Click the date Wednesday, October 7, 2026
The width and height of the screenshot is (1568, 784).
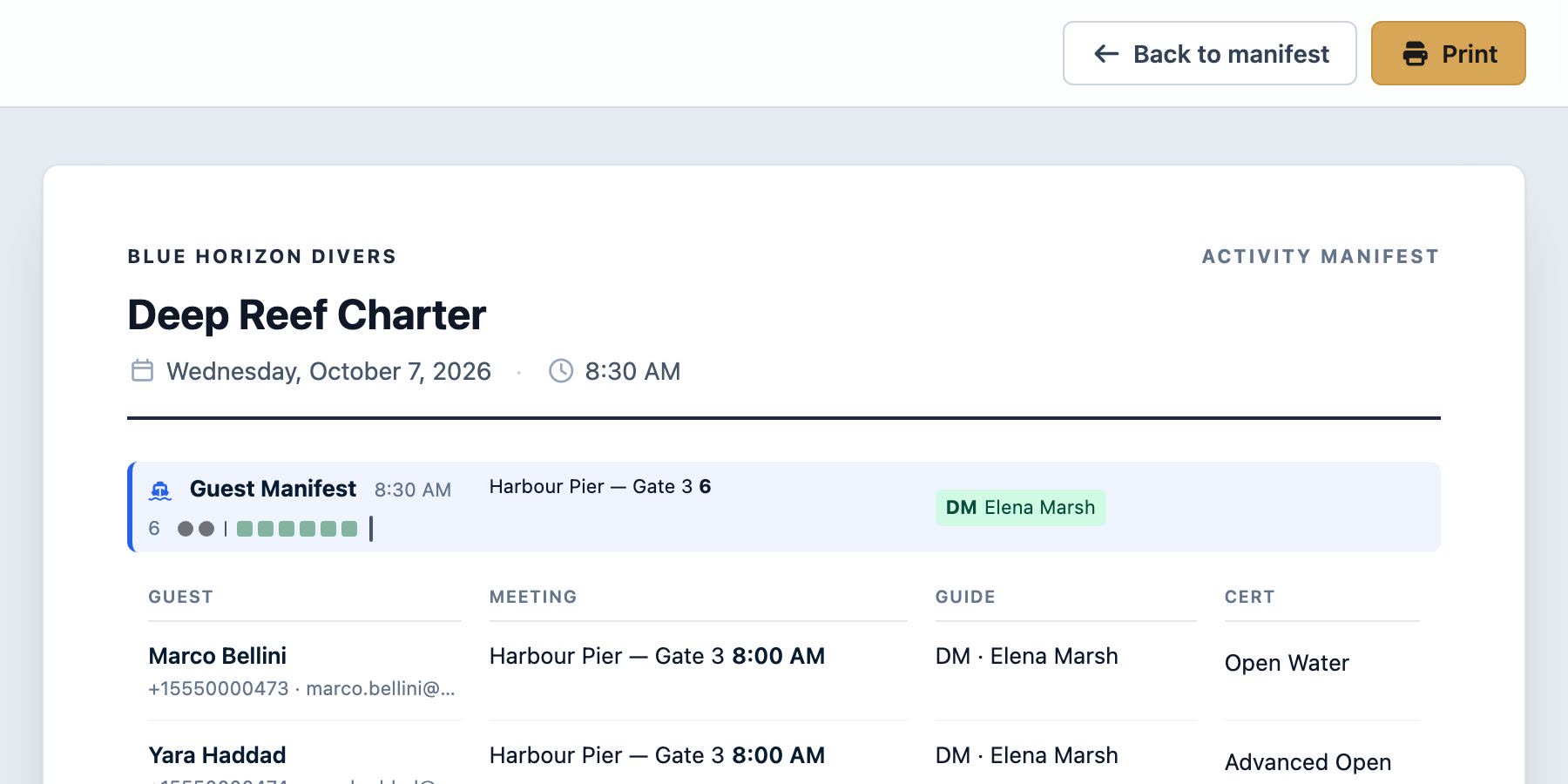328,372
